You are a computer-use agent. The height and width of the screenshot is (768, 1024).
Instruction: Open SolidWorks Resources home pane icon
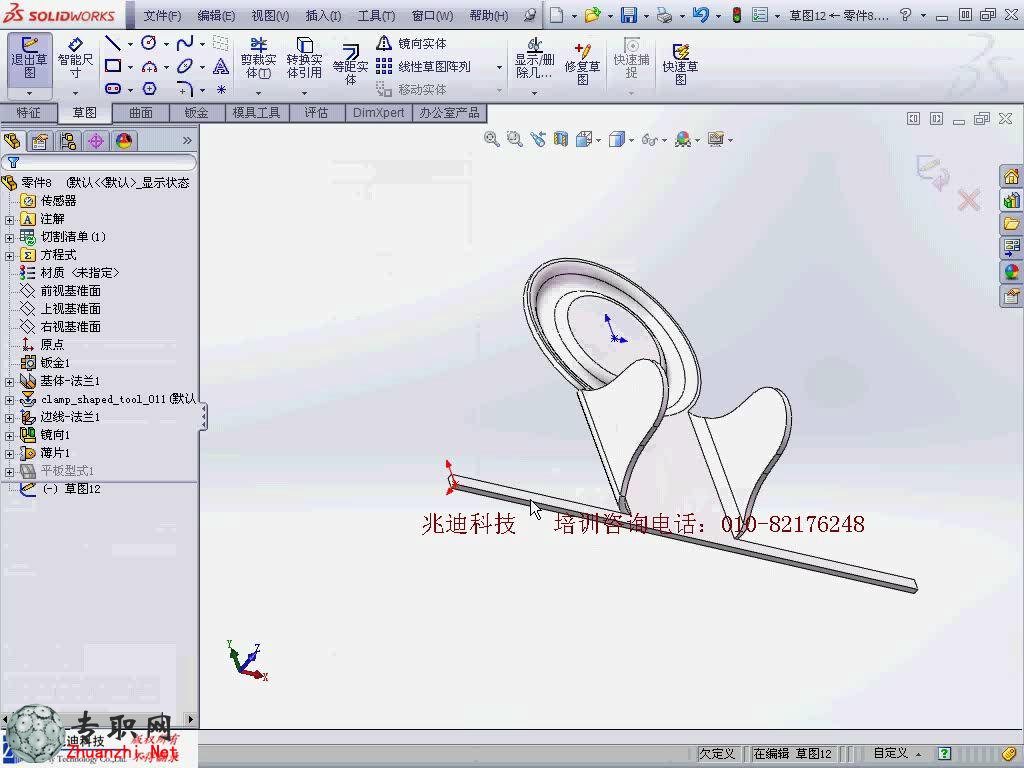(x=1011, y=176)
